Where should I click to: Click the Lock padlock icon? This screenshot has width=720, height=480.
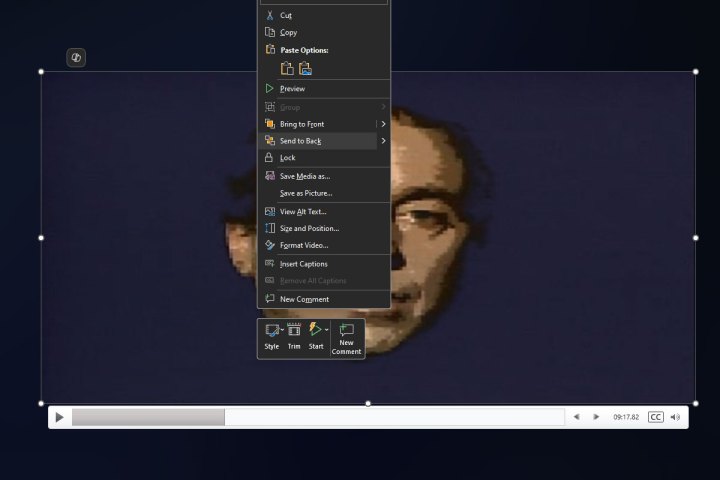coord(269,158)
